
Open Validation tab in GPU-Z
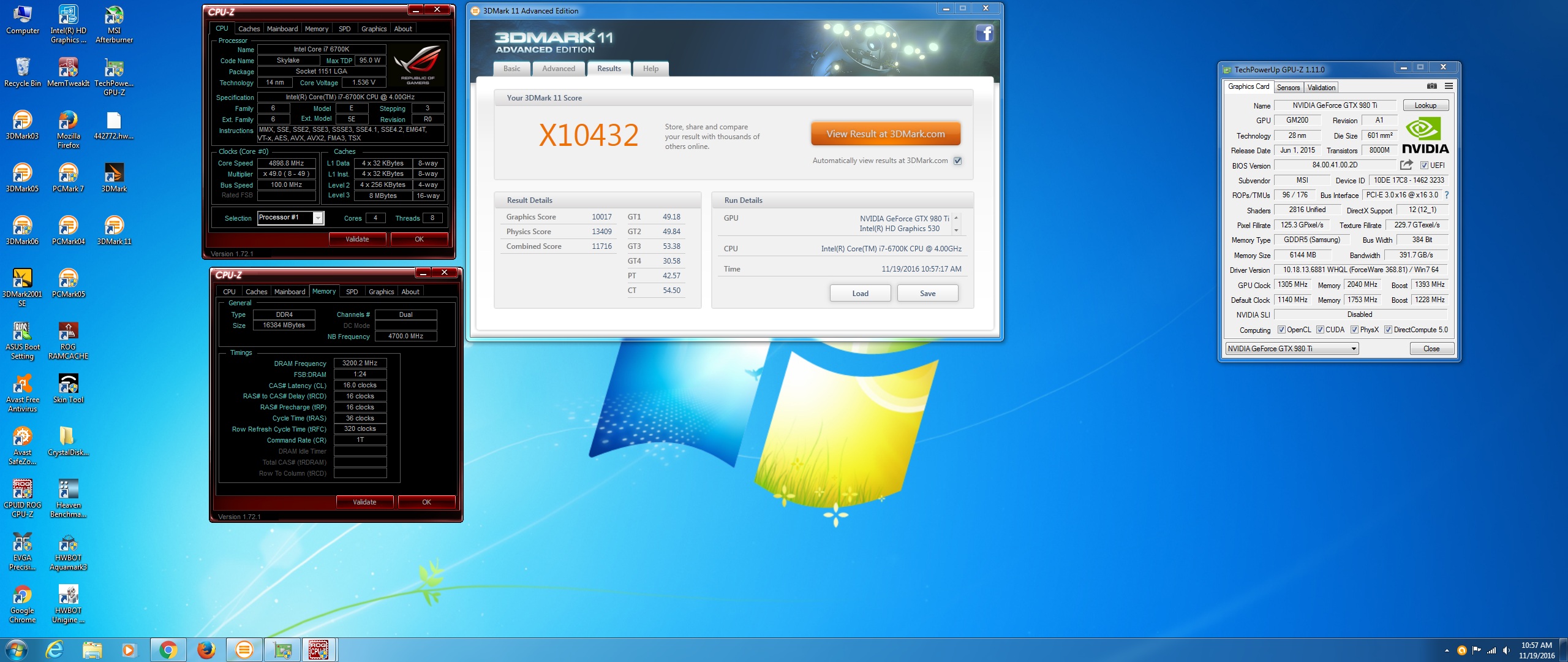1321,88
